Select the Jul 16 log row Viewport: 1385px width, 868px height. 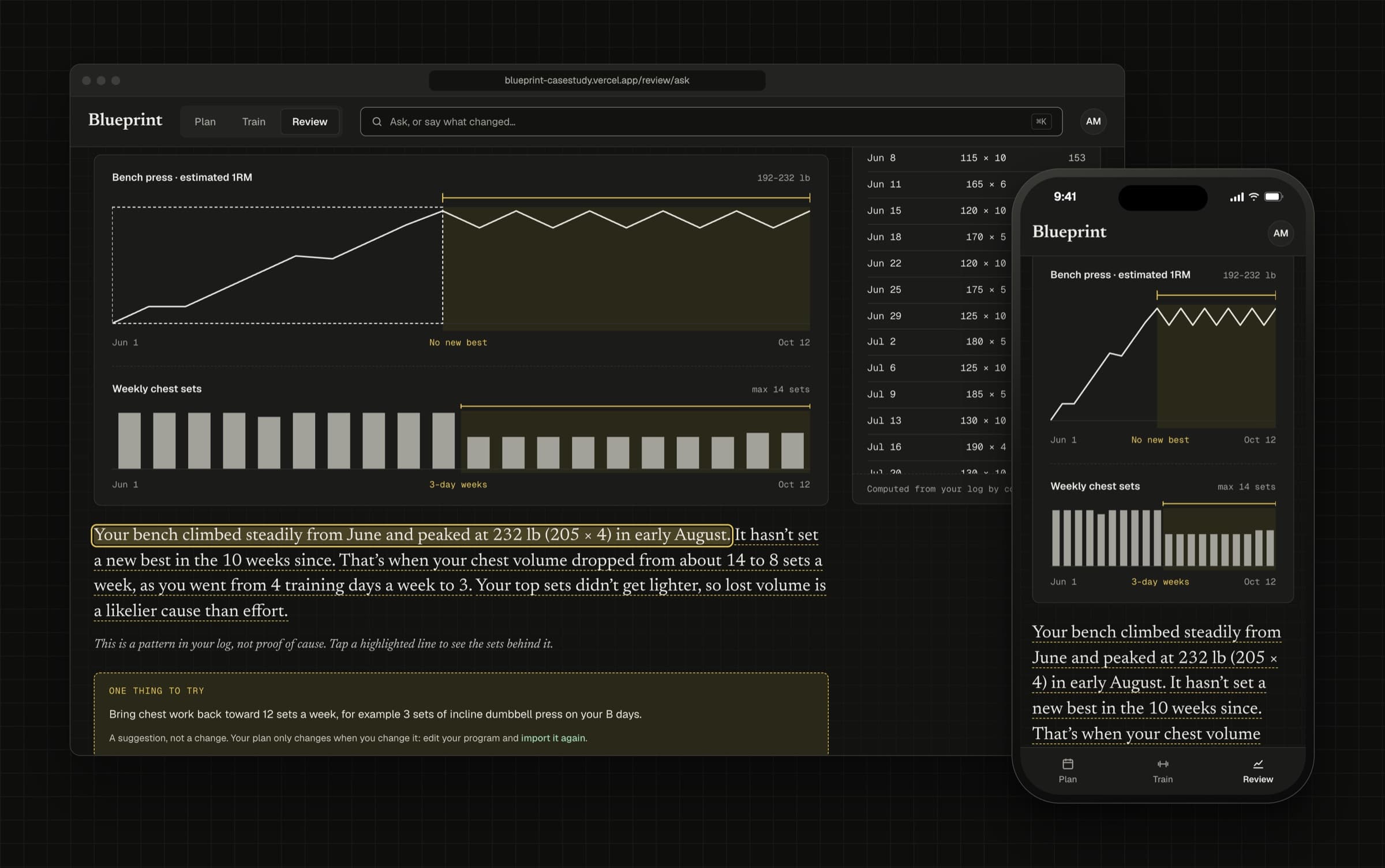pyautogui.click(x=939, y=447)
